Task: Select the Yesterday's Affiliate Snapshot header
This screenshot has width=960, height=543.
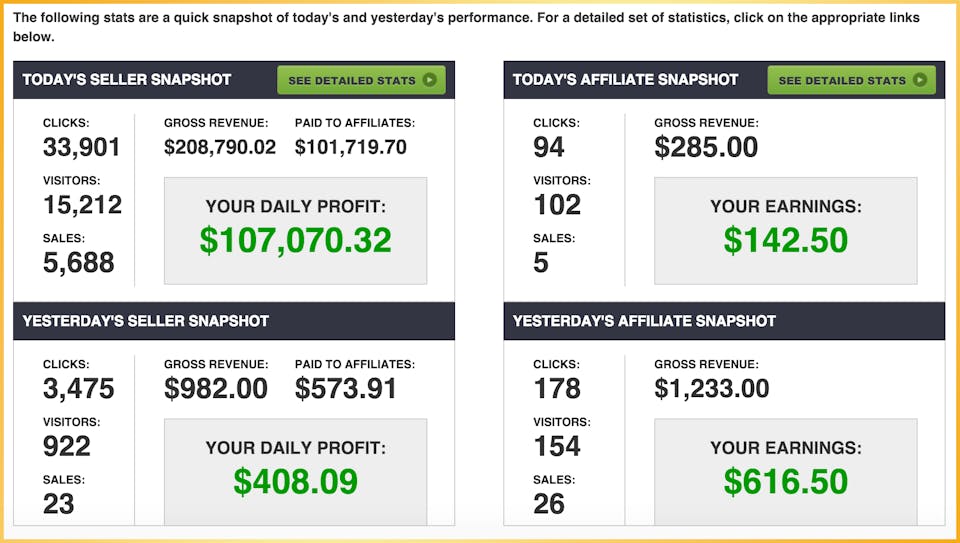Action: point(645,321)
